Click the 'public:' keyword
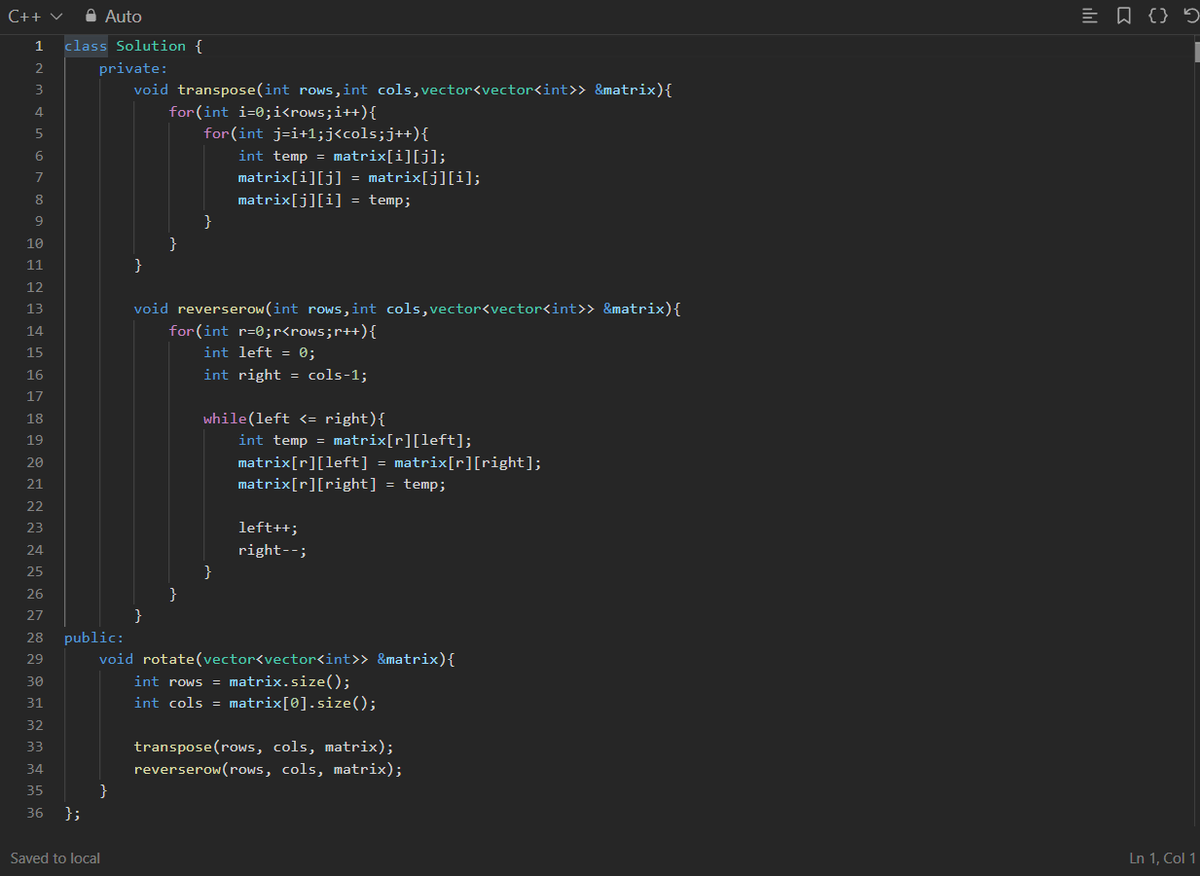The width and height of the screenshot is (1200, 876). tap(94, 637)
